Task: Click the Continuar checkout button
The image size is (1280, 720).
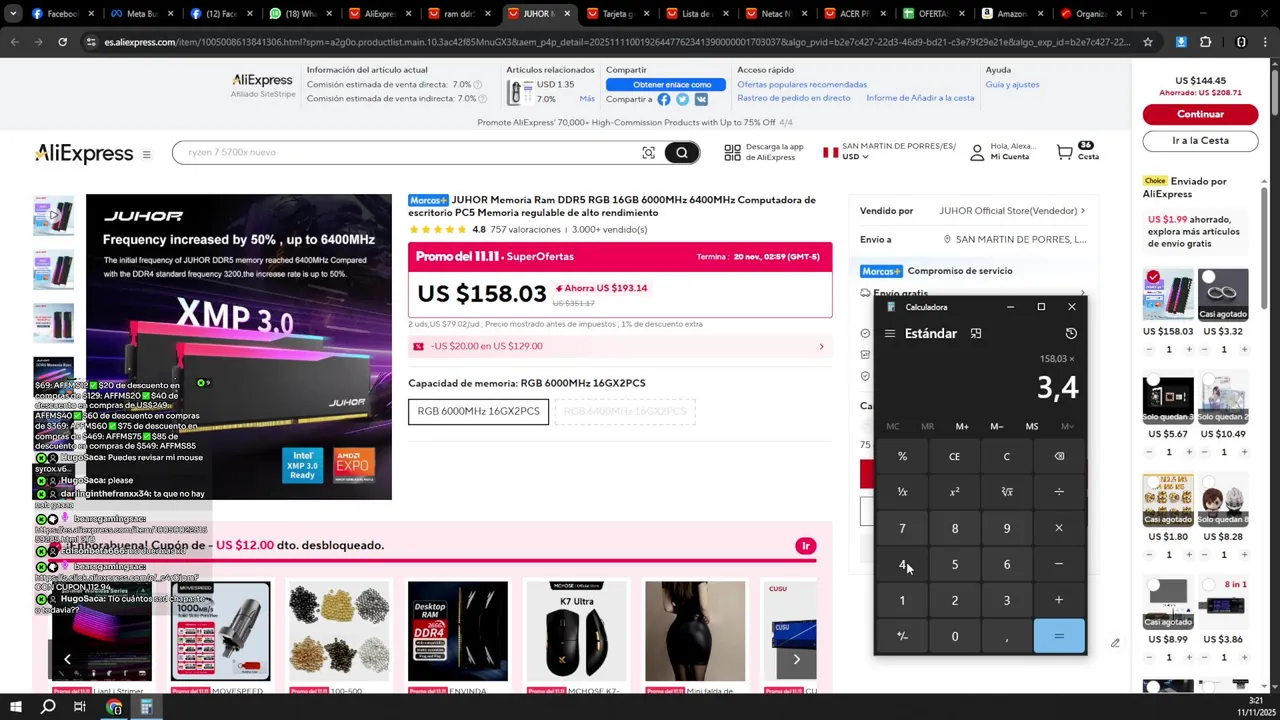Action: [1200, 114]
